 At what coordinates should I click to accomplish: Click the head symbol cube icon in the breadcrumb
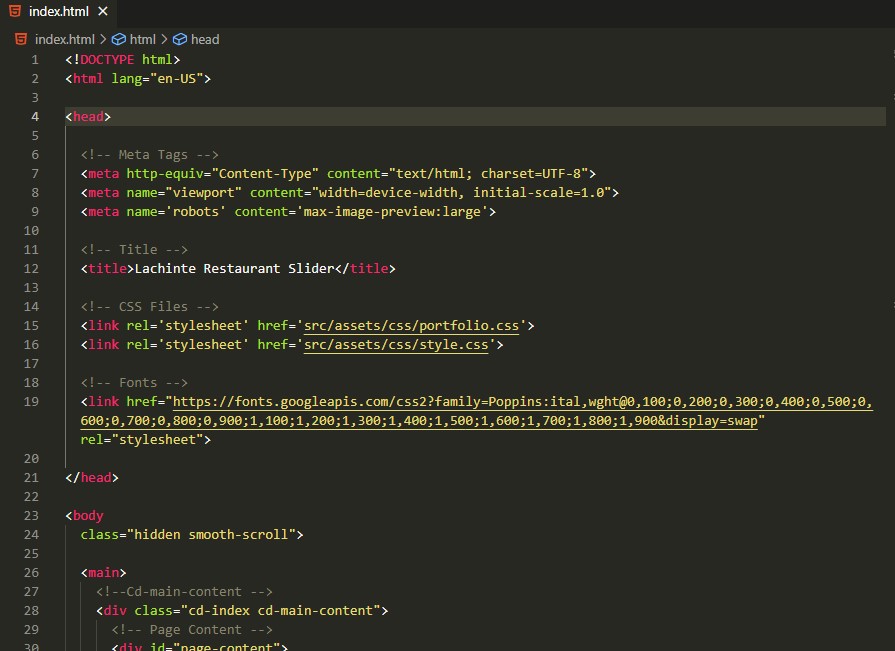180,39
